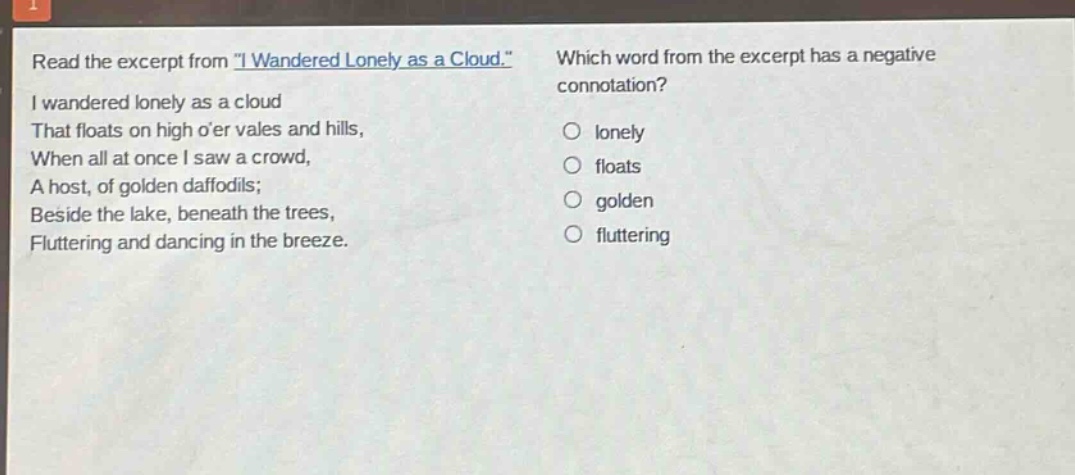Screen dimensions: 1075x475
Task: Click the line 'When all at once I saw a crowd'
Action: pyautogui.click(x=171, y=158)
